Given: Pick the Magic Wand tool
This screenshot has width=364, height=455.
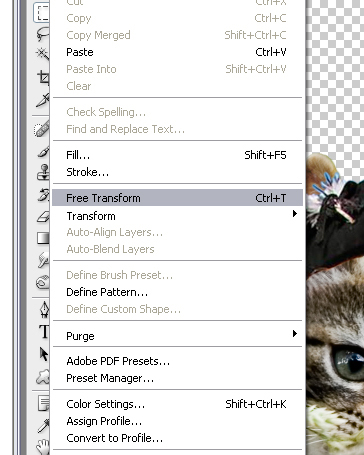Looking at the screenshot, I should [x=43, y=53].
